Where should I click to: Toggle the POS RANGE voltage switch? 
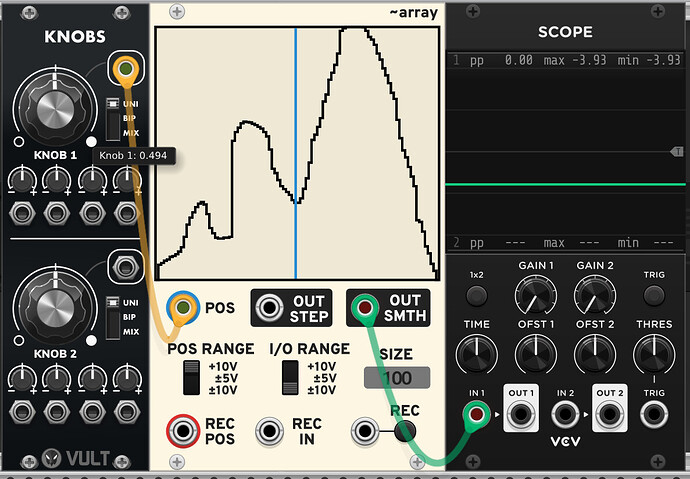pos(192,377)
